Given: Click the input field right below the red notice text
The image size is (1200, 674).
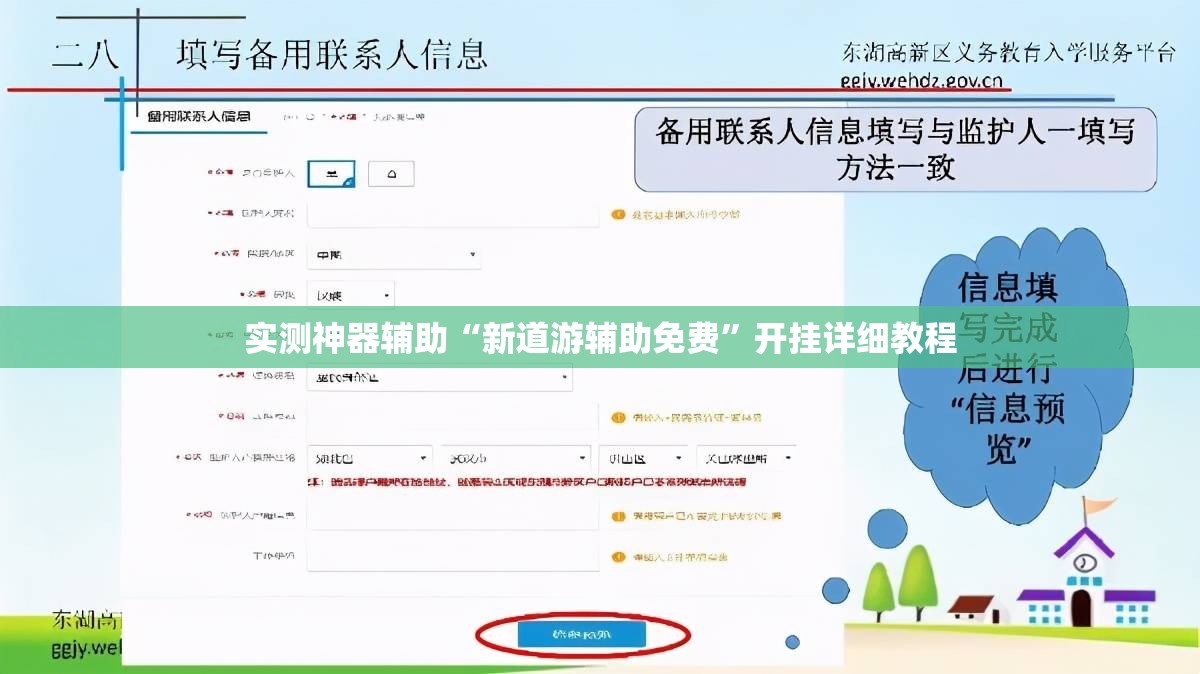Looking at the screenshot, I should click(x=453, y=516).
